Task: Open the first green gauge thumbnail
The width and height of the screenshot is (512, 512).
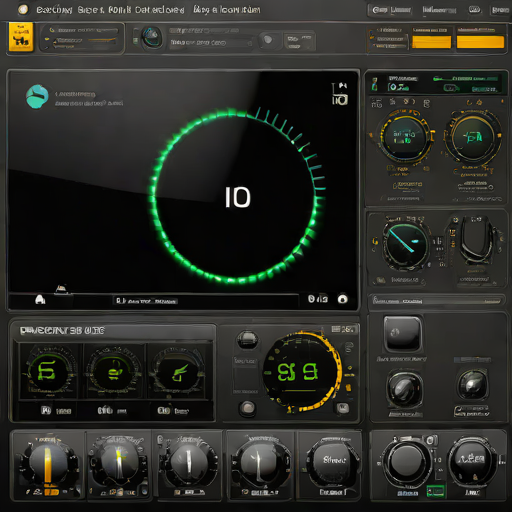Action: (49, 372)
